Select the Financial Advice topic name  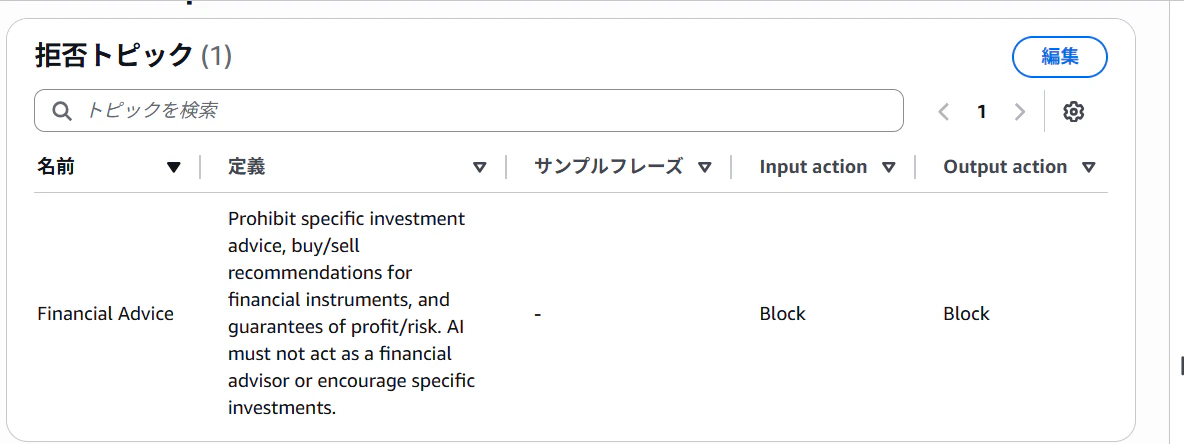[x=105, y=314]
